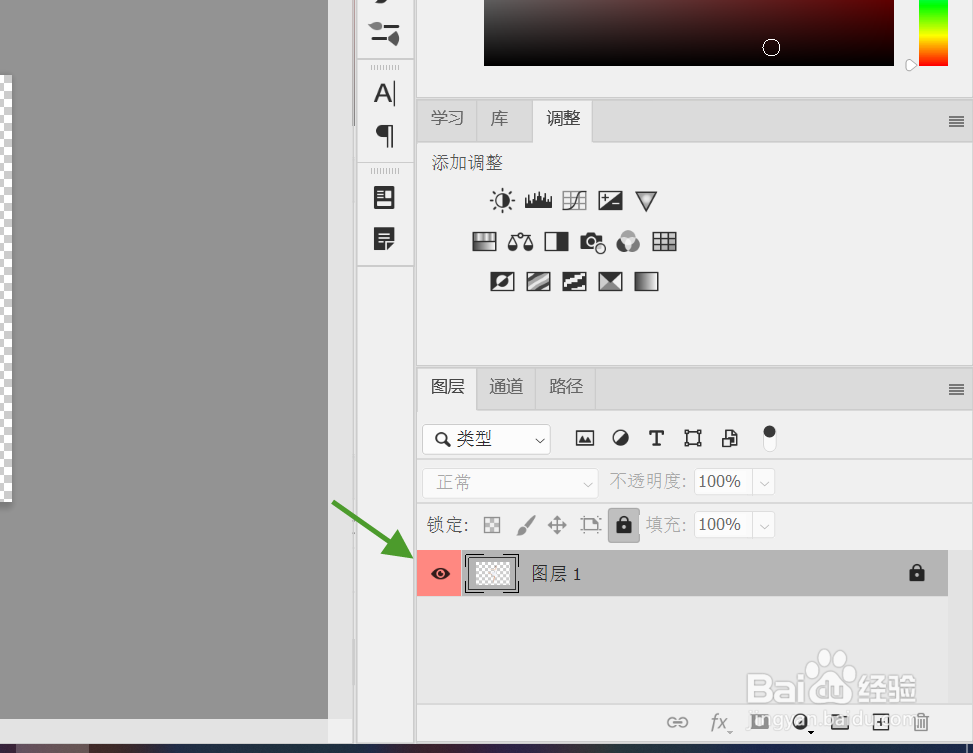This screenshot has width=973, height=753.
Task: Switch to the 路径 tab
Action: click(x=565, y=387)
